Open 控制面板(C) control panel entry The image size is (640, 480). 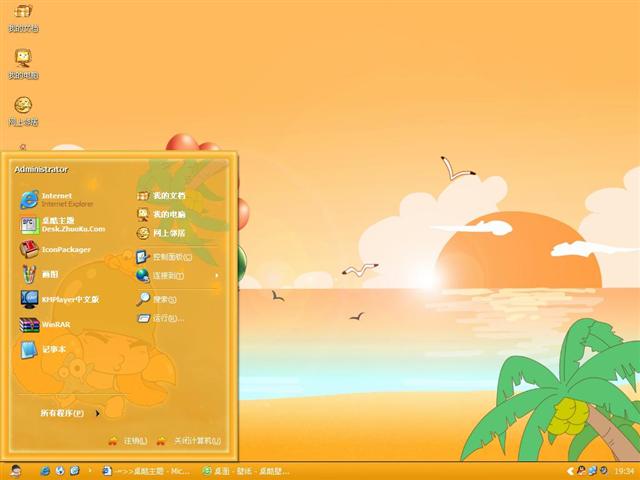click(164, 257)
